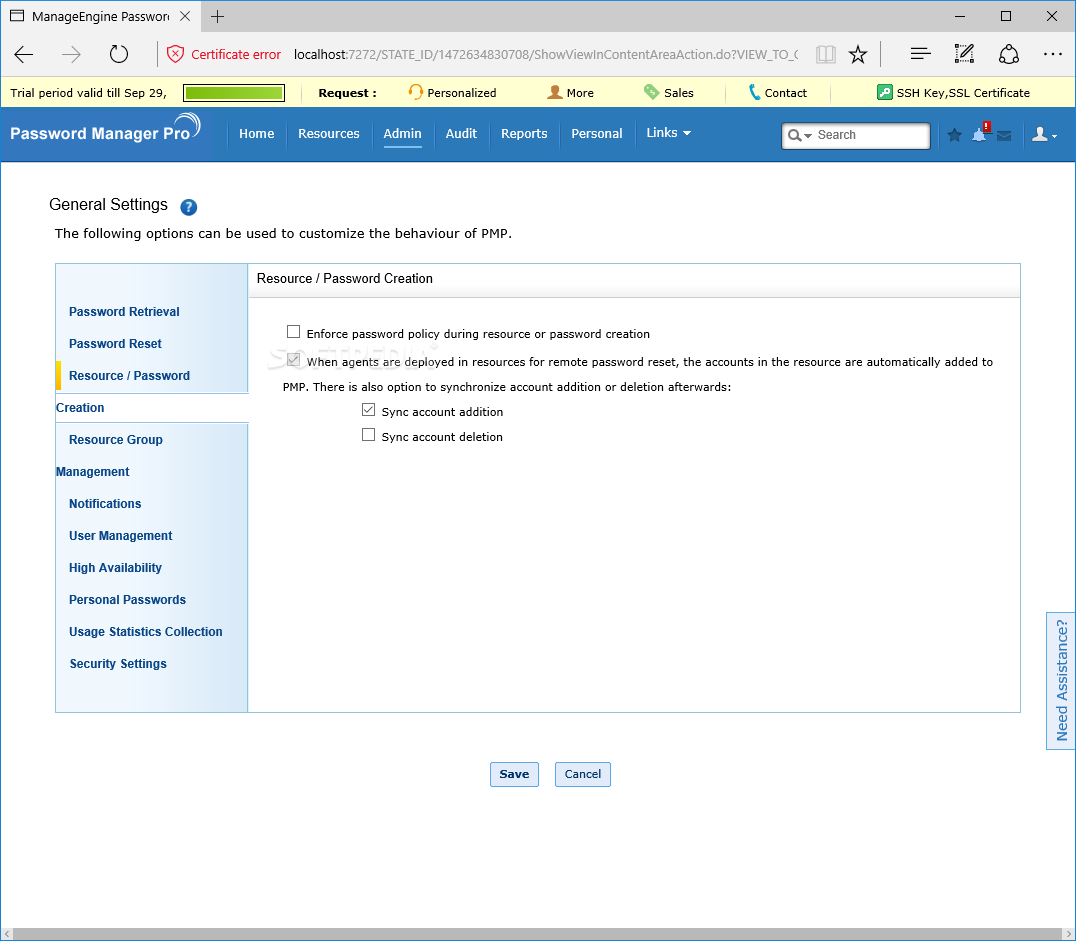Open Resource Group Management settings
This screenshot has width=1076, height=941.
[x=115, y=440]
